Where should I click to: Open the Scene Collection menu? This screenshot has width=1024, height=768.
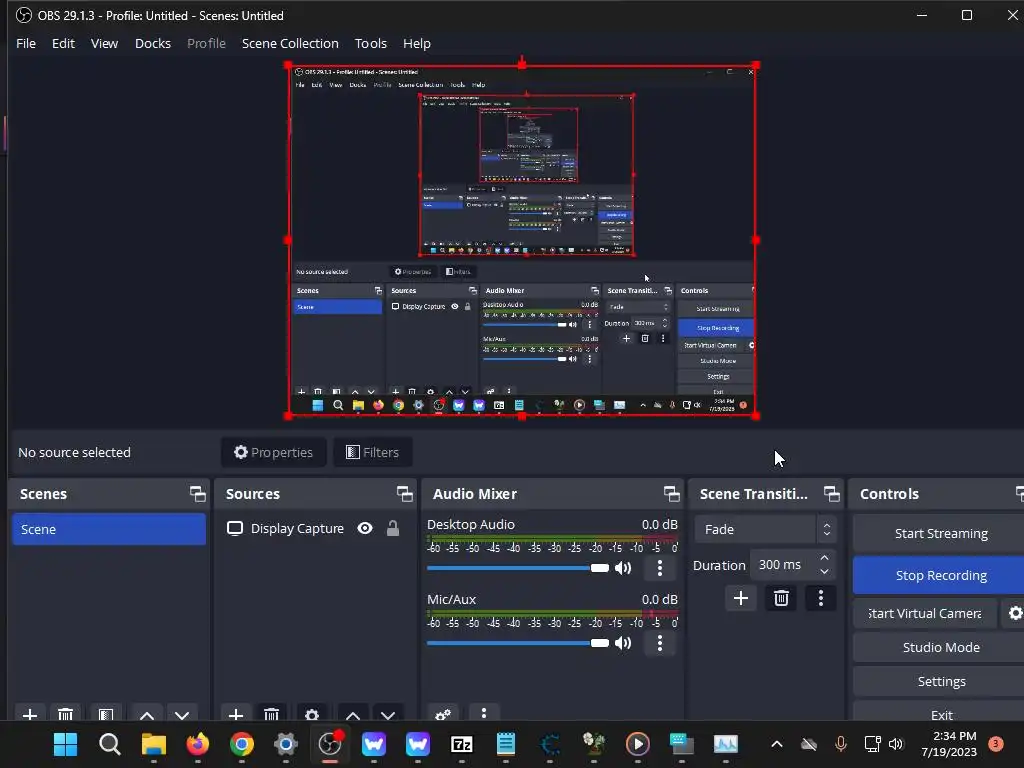[290, 43]
